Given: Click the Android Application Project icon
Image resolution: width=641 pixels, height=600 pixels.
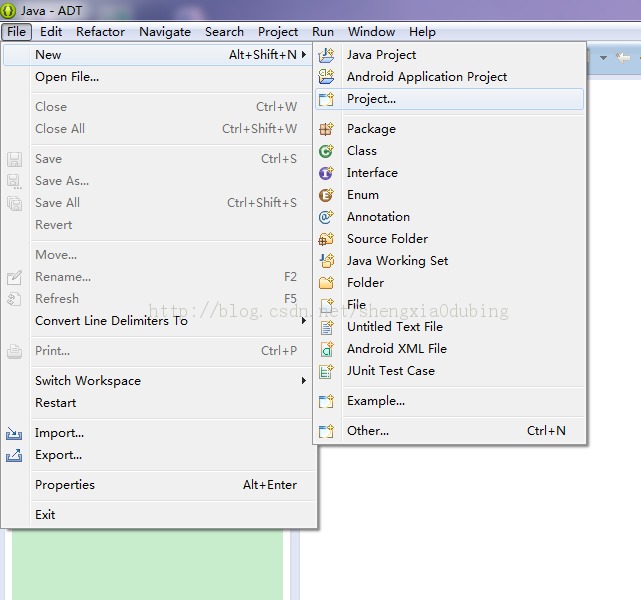Looking at the screenshot, I should click(326, 76).
